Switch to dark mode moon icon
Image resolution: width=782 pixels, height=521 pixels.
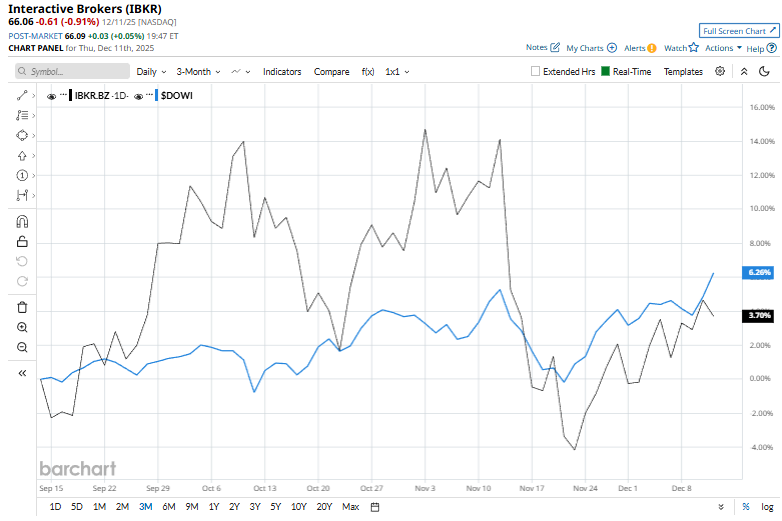[x=764, y=71]
